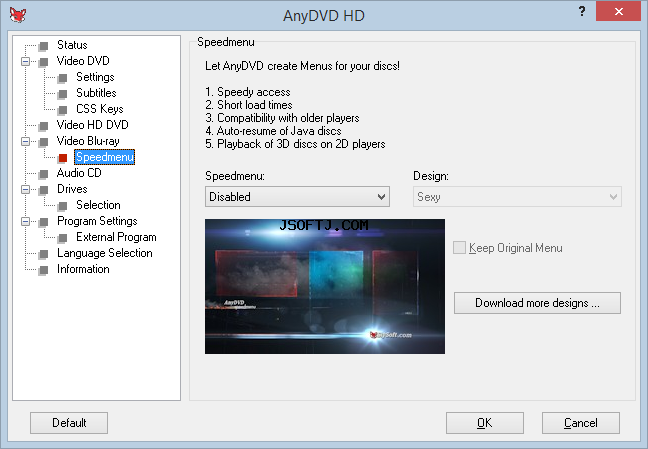
Task: Click the grey icon beside Audio CD
Action: coord(43,174)
